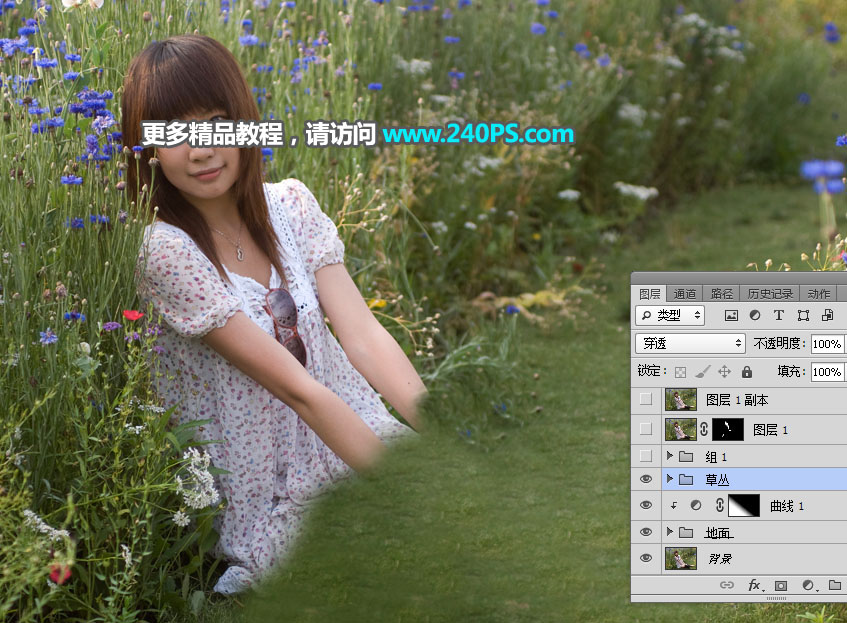Click folder icon of 地面 group
847x623 pixels.
(x=686, y=533)
